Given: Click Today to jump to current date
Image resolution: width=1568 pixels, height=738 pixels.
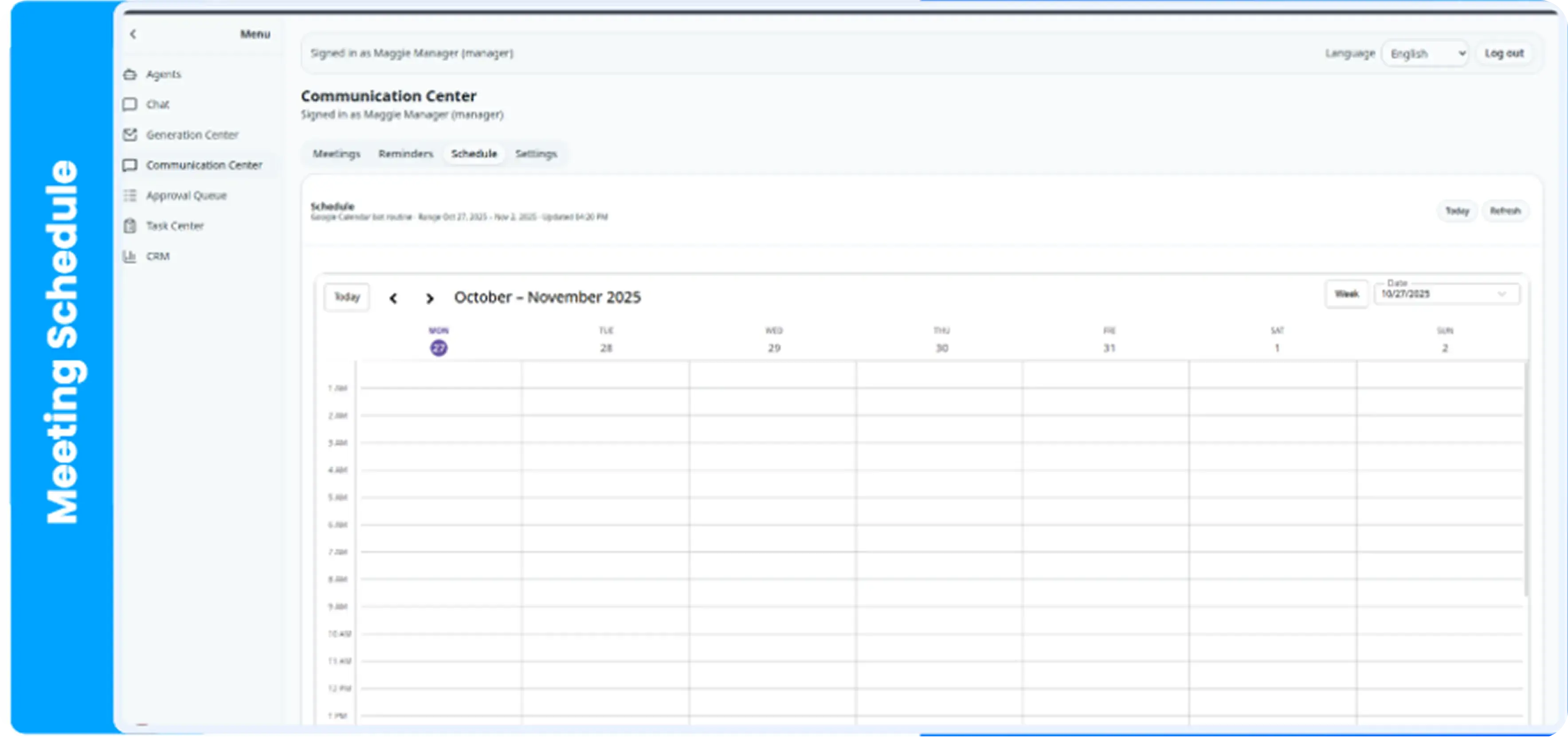Looking at the screenshot, I should pos(346,297).
